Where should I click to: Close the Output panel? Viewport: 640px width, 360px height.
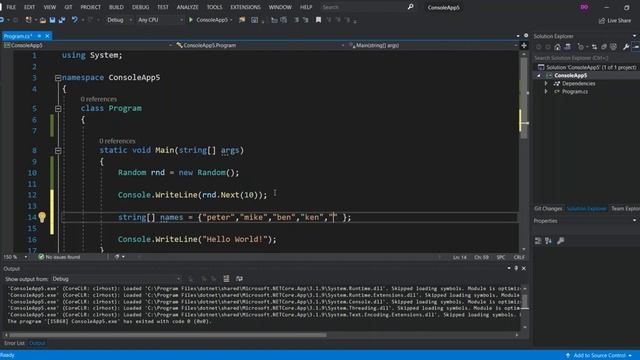(524, 268)
